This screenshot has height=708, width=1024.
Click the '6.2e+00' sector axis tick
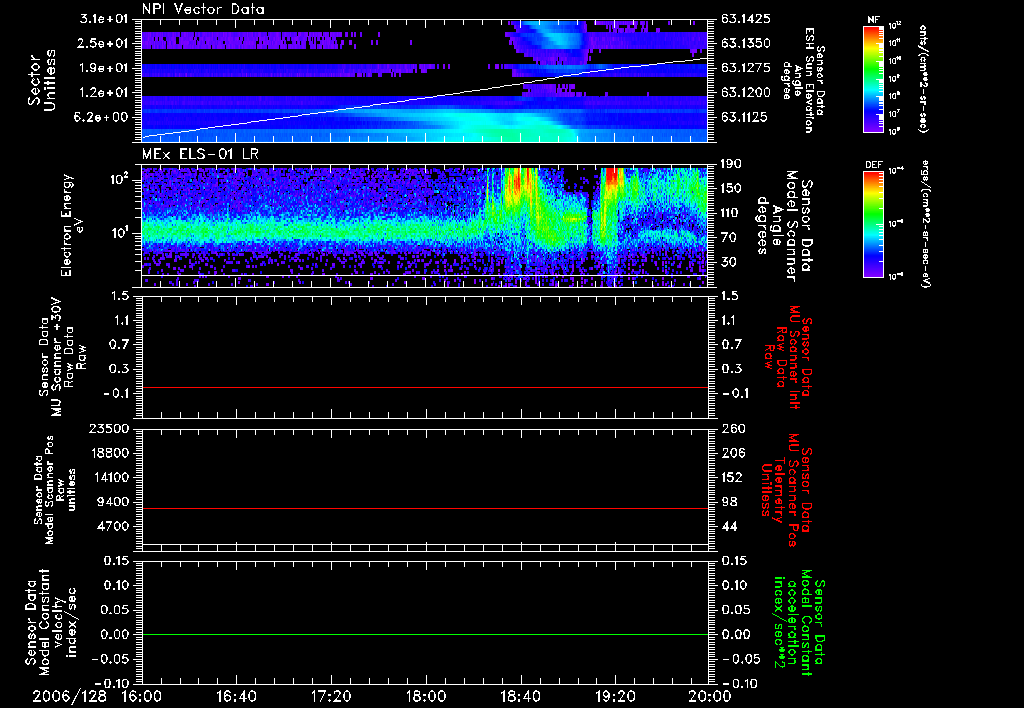tap(103, 118)
